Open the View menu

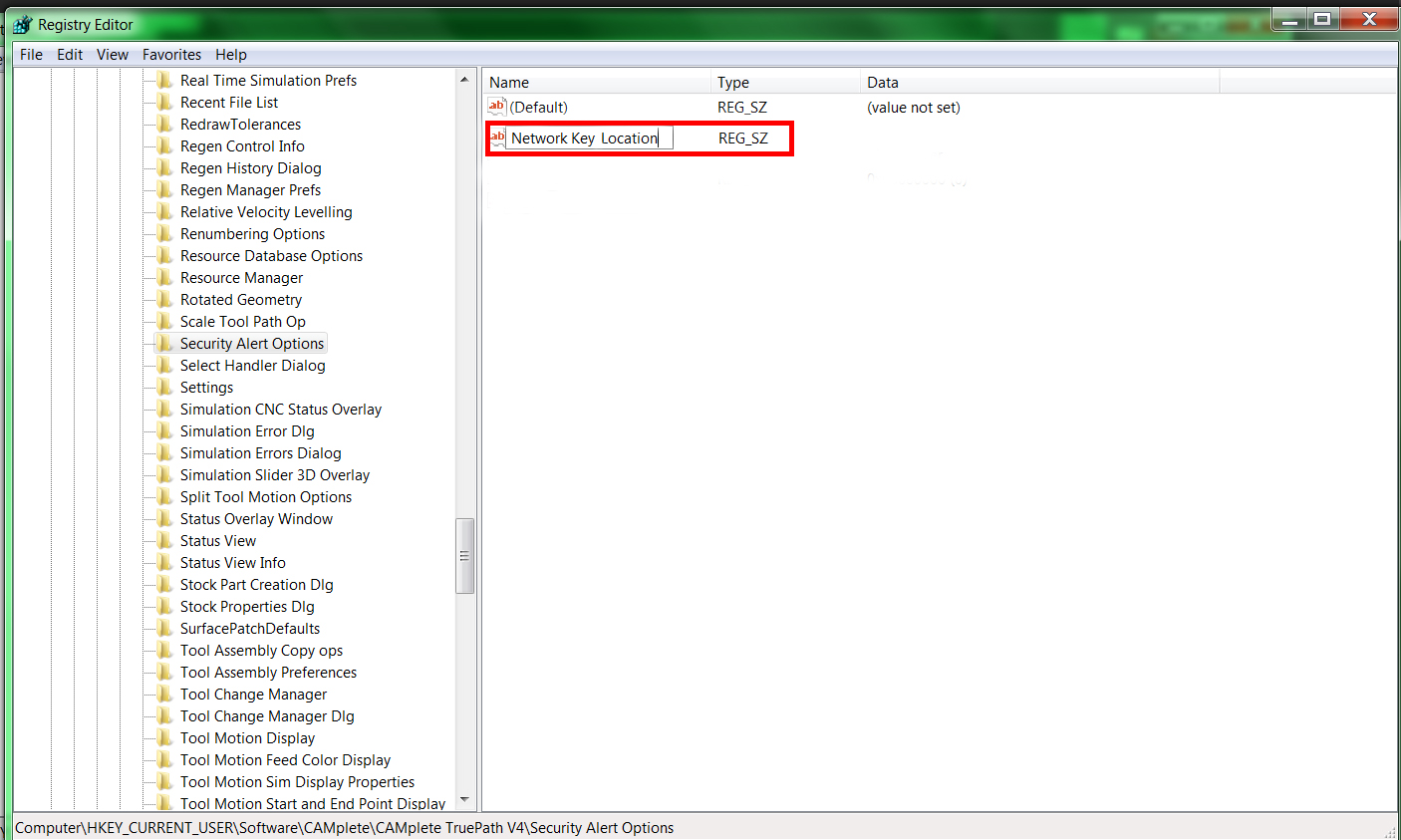pyautogui.click(x=113, y=55)
